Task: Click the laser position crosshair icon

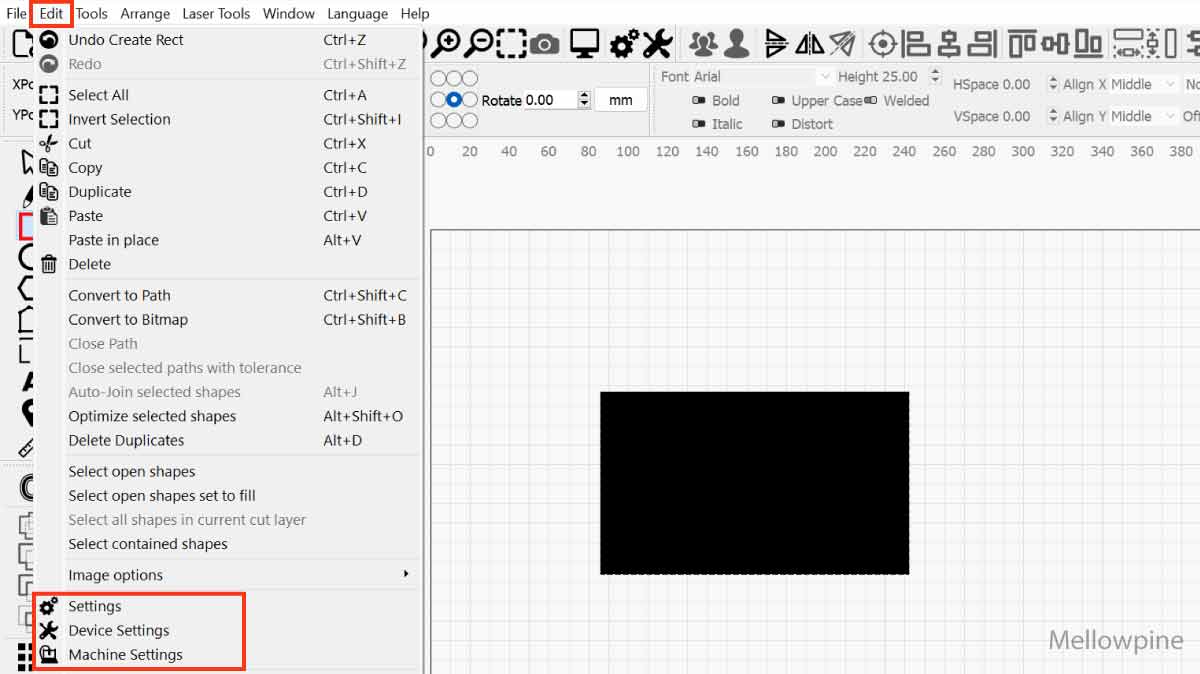Action: tap(883, 43)
